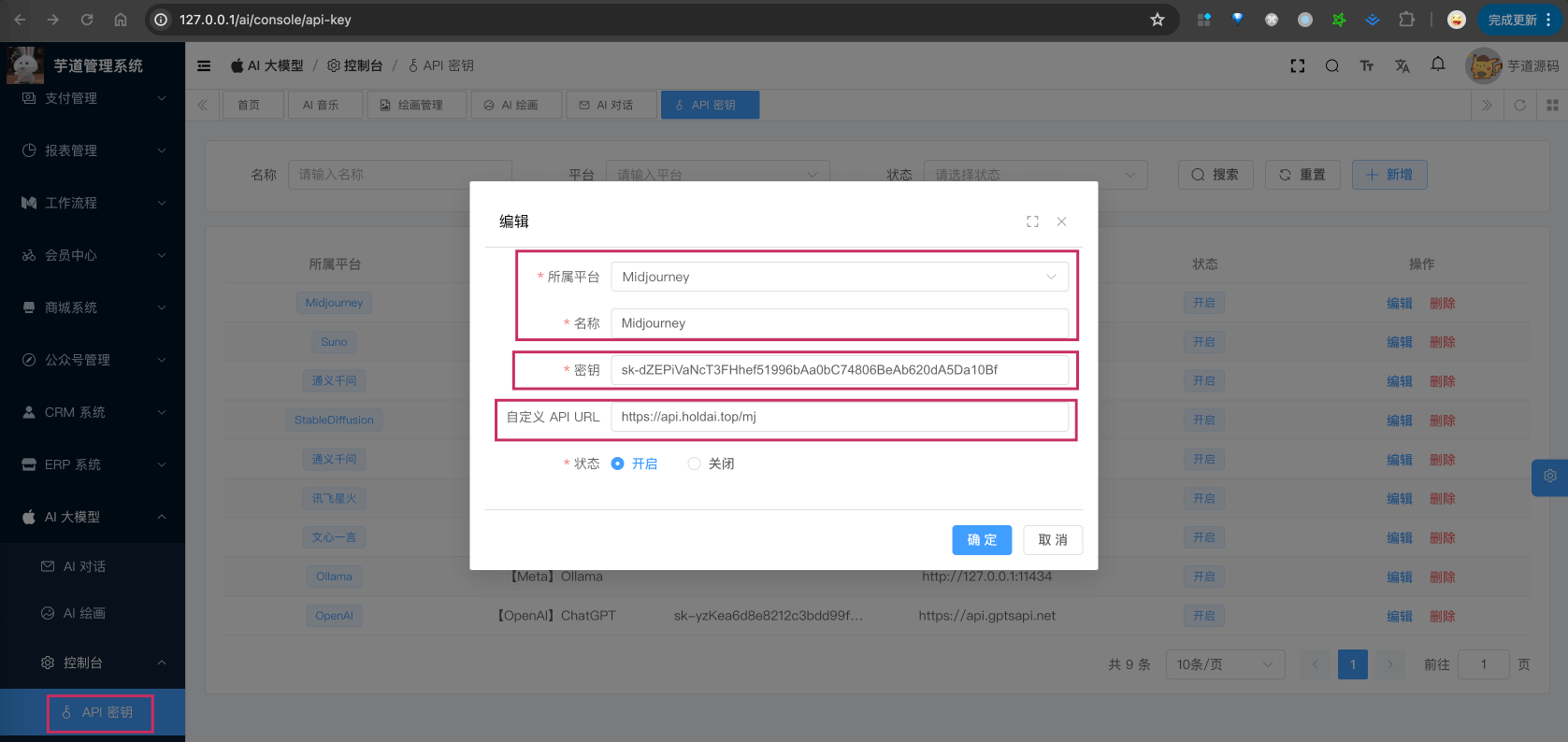1568x742 pixels.
Task: Open the language translation icon
Action: click(1402, 65)
